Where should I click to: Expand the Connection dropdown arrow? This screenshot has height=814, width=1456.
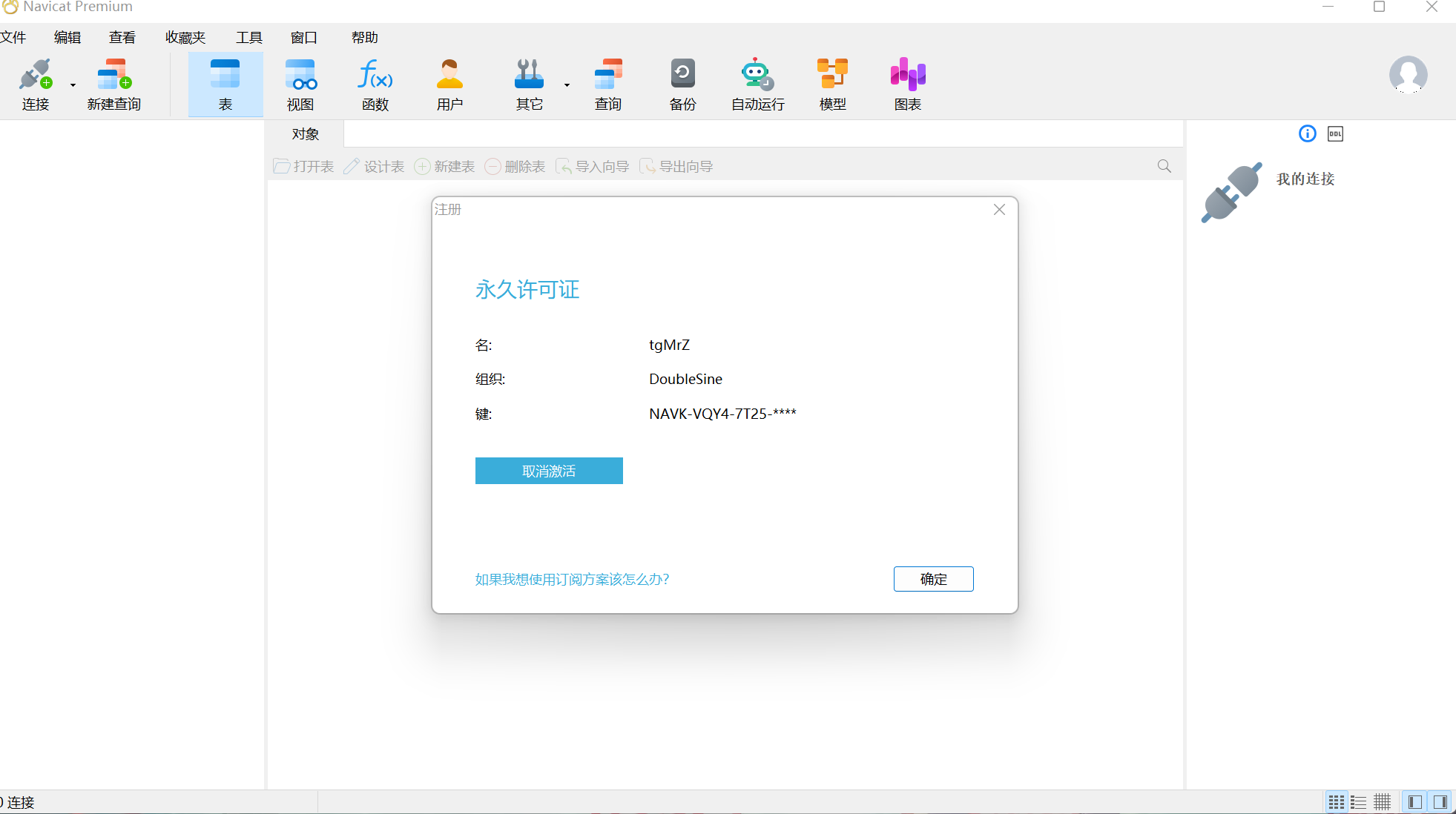[x=73, y=85]
